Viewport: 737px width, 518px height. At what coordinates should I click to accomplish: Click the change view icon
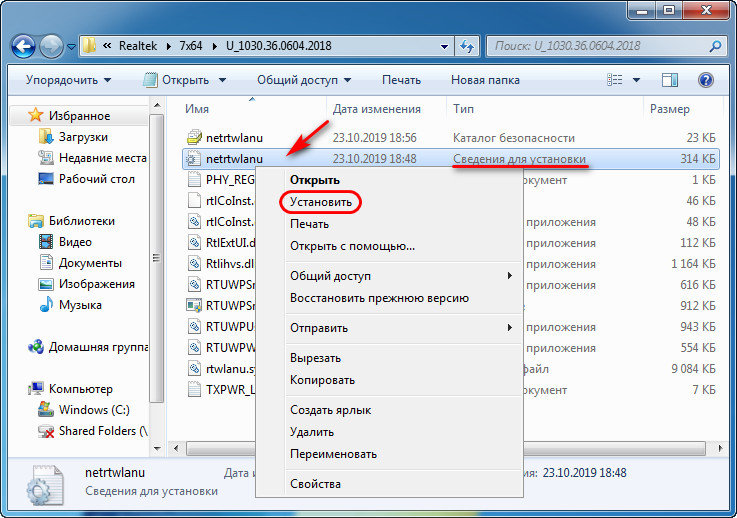[x=614, y=80]
